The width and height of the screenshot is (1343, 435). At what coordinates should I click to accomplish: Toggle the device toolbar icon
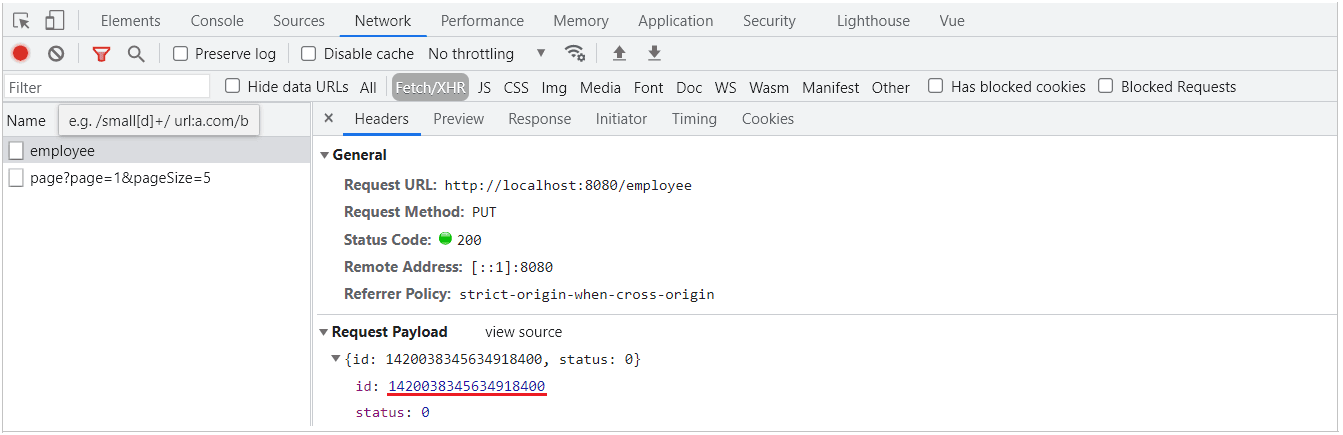coord(55,20)
